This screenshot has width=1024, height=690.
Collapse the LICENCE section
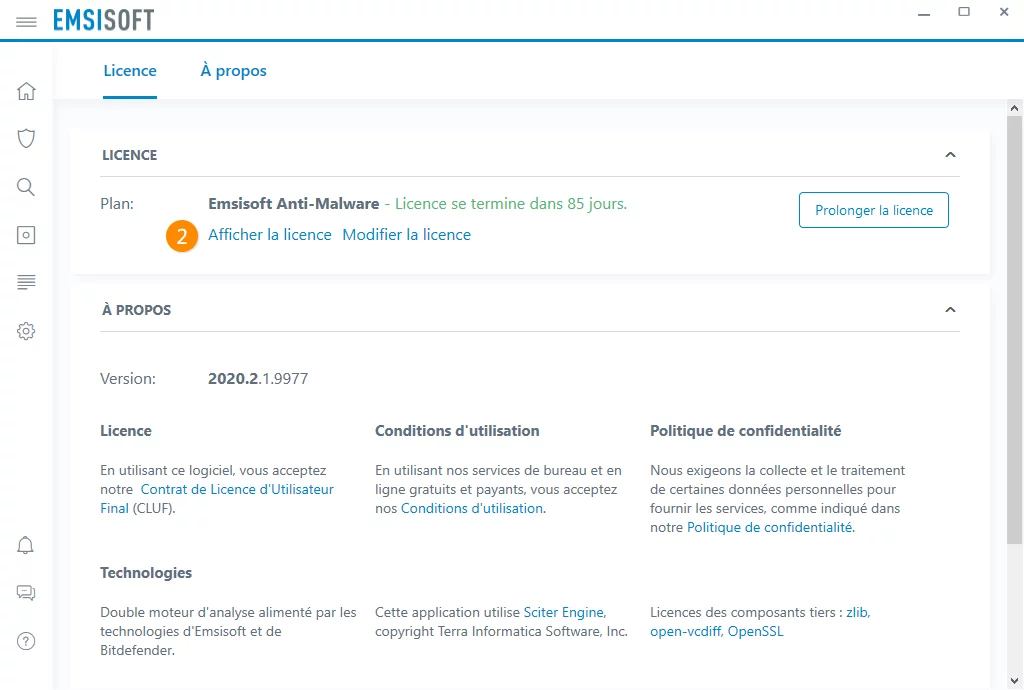click(x=950, y=155)
